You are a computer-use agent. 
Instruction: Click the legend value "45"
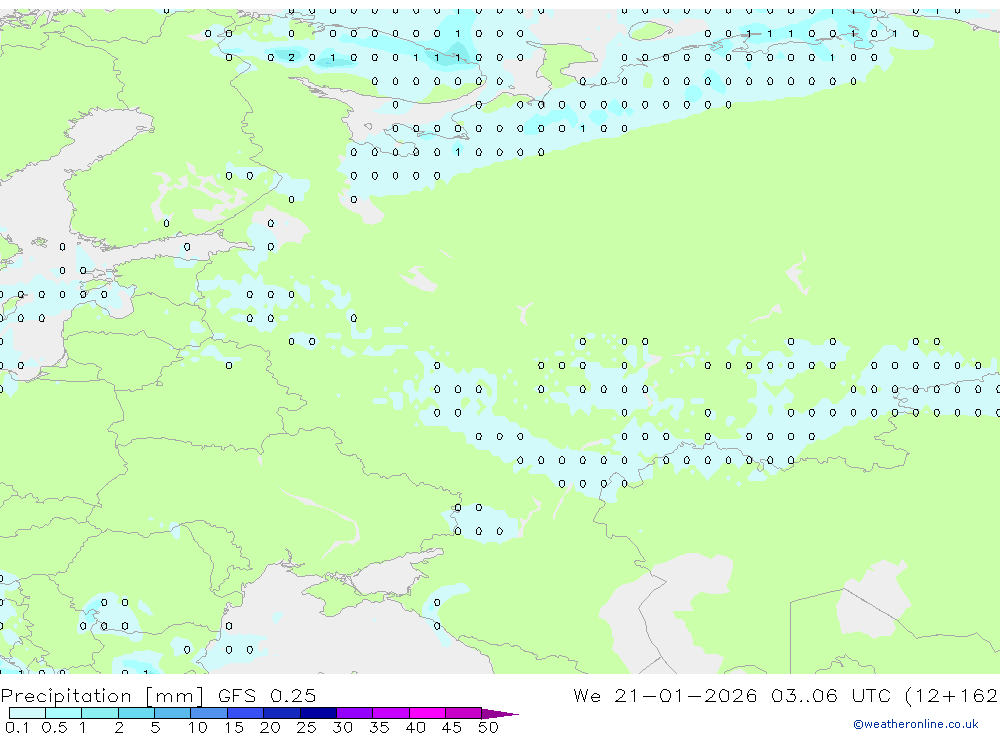(x=452, y=727)
